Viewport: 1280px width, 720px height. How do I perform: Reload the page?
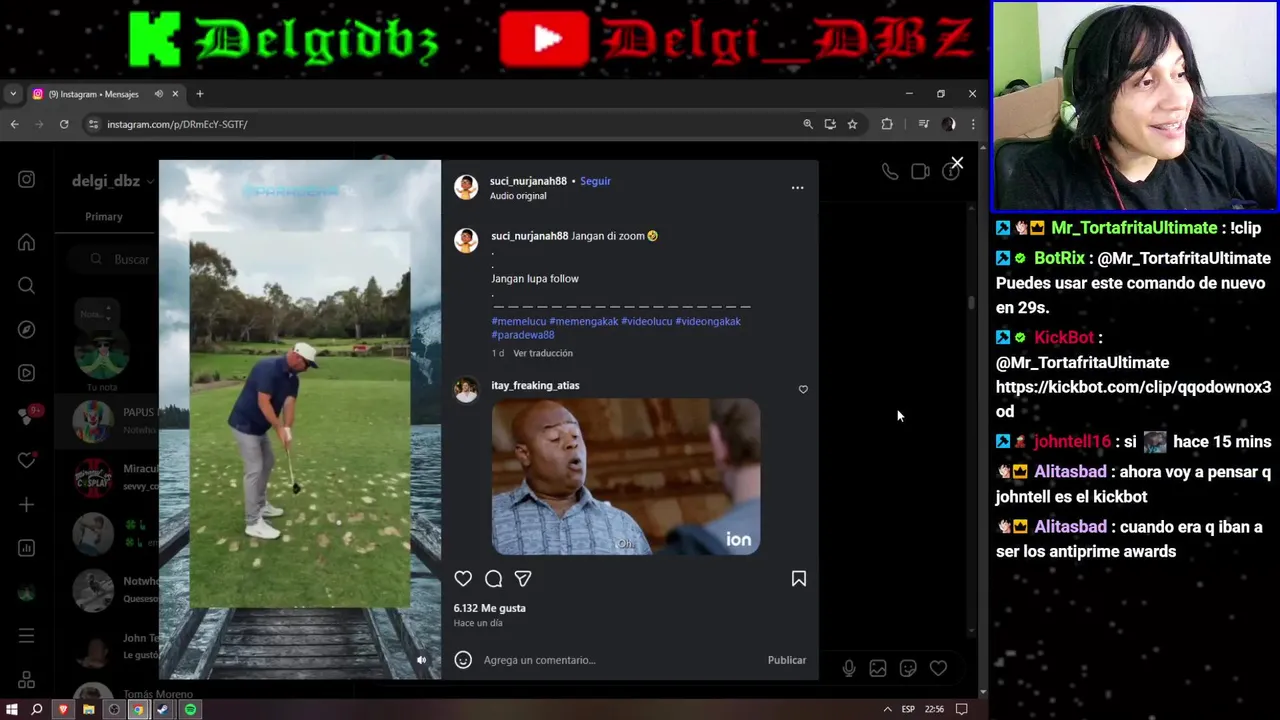point(64,124)
